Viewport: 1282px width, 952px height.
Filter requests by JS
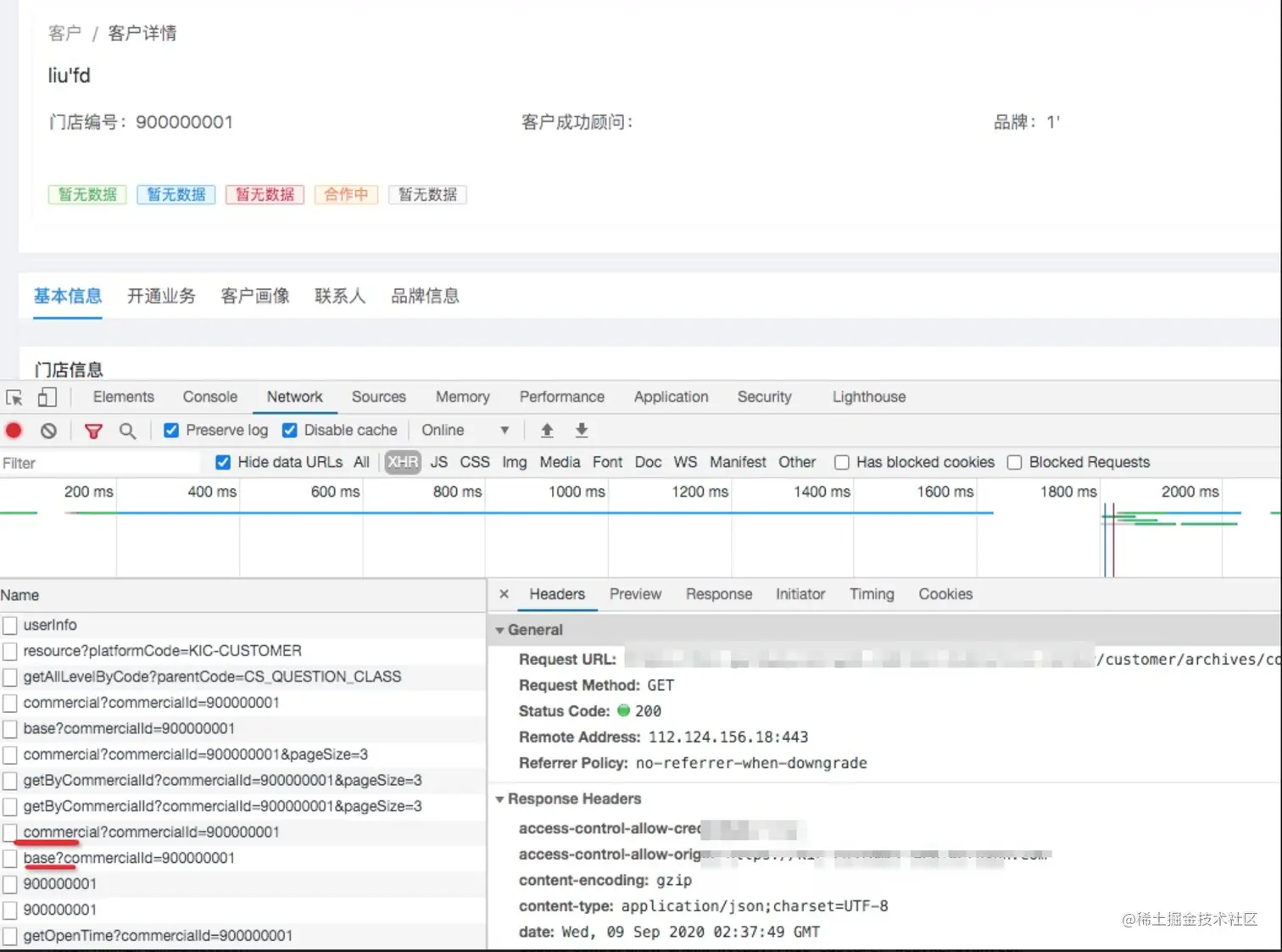(439, 462)
